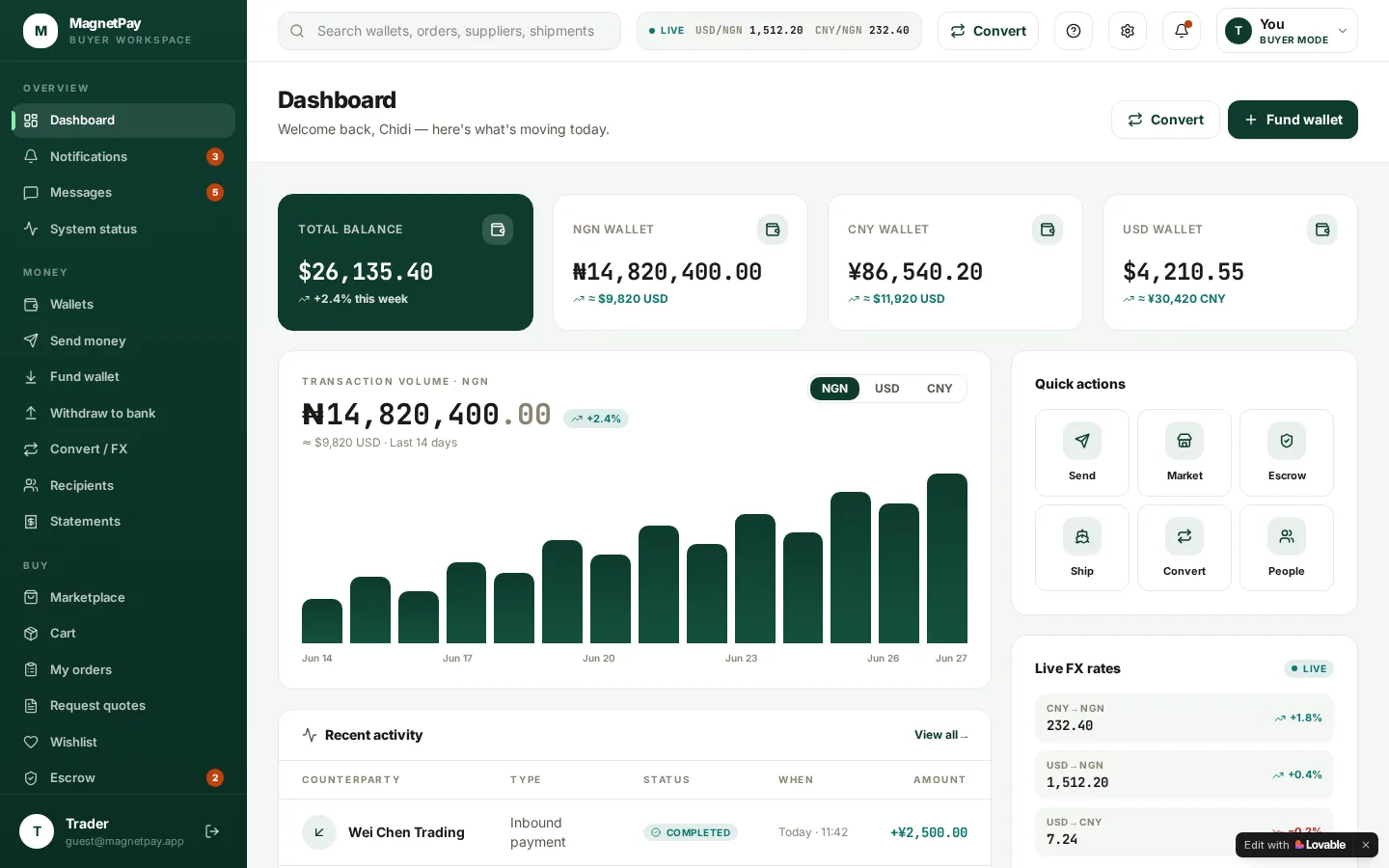1389x868 pixels.
Task: Open System status in the sidebar
Action: (x=123, y=229)
